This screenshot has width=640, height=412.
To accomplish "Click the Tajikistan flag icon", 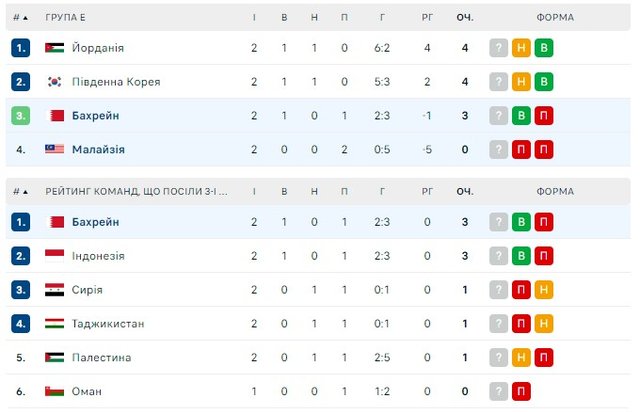I will point(54,324).
